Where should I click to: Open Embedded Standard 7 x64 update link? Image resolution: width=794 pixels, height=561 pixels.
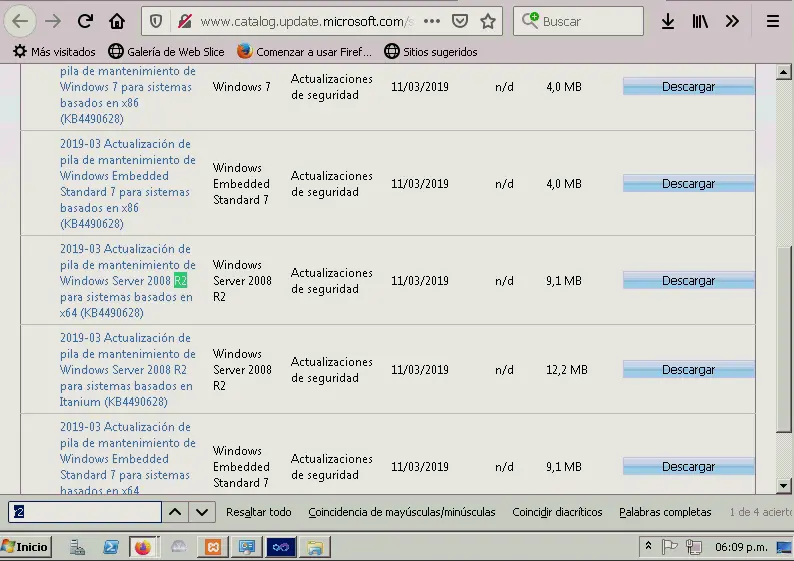pos(128,458)
